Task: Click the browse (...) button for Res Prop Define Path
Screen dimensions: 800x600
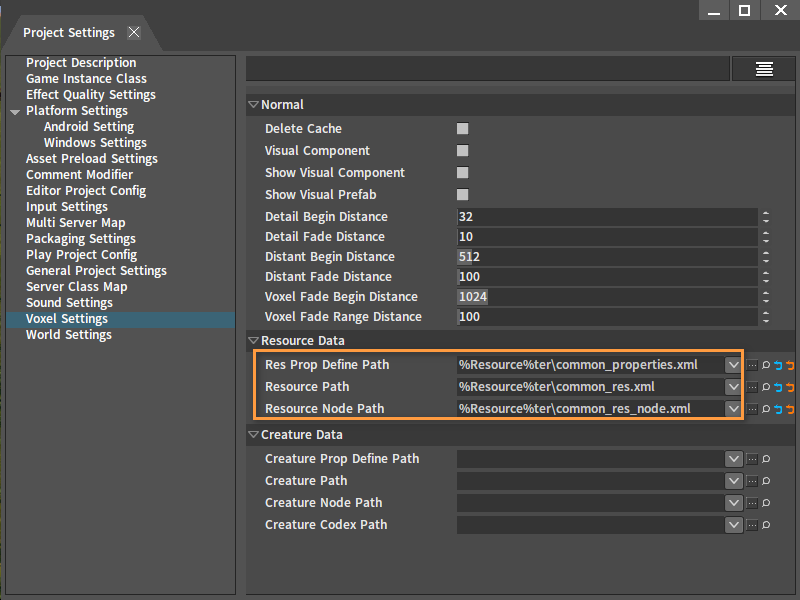Action: pyautogui.click(x=752, y=365)
